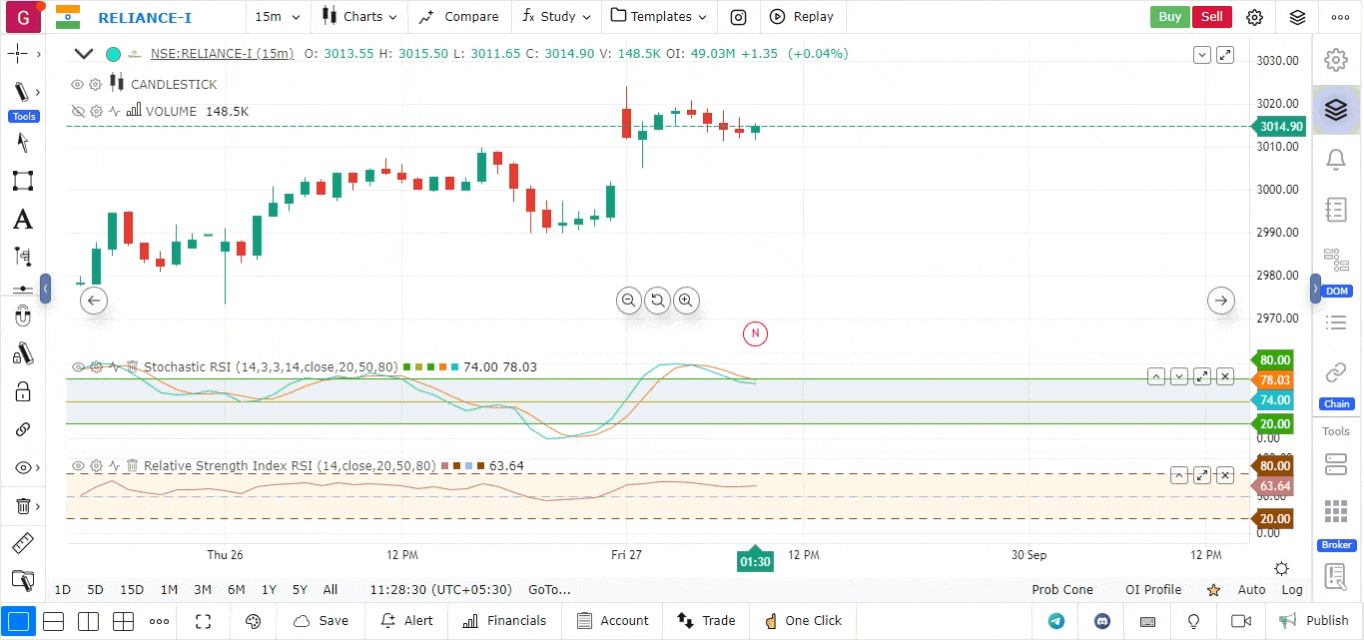Click the layers icon in top toolbar
Image resolution: width=1364 pixels, height=640 pixels.
[x=1297, y=17]
